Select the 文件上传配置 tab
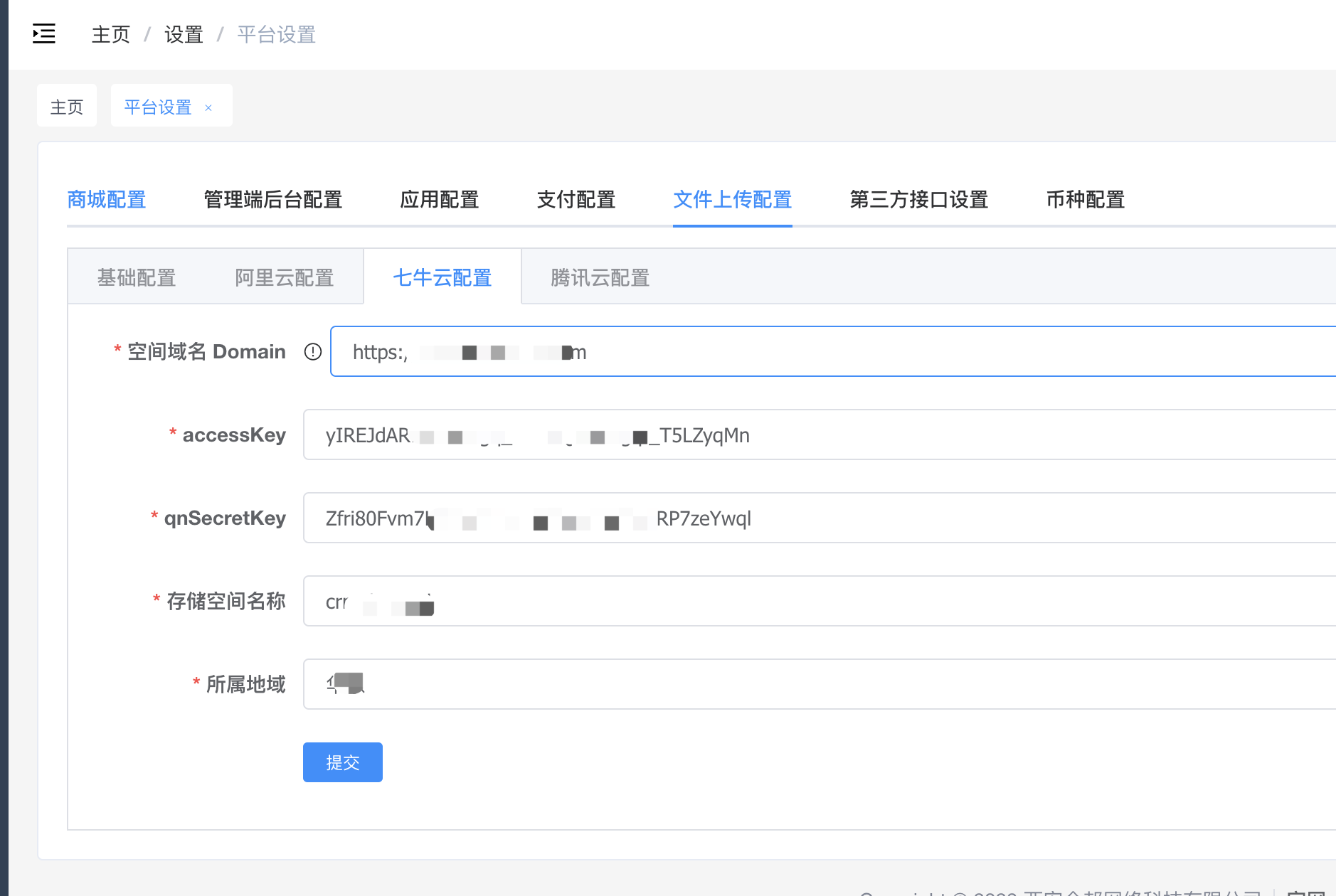The height and width of the screenshot is (896, 1336). pyautogui.click(x=733, y=200)
